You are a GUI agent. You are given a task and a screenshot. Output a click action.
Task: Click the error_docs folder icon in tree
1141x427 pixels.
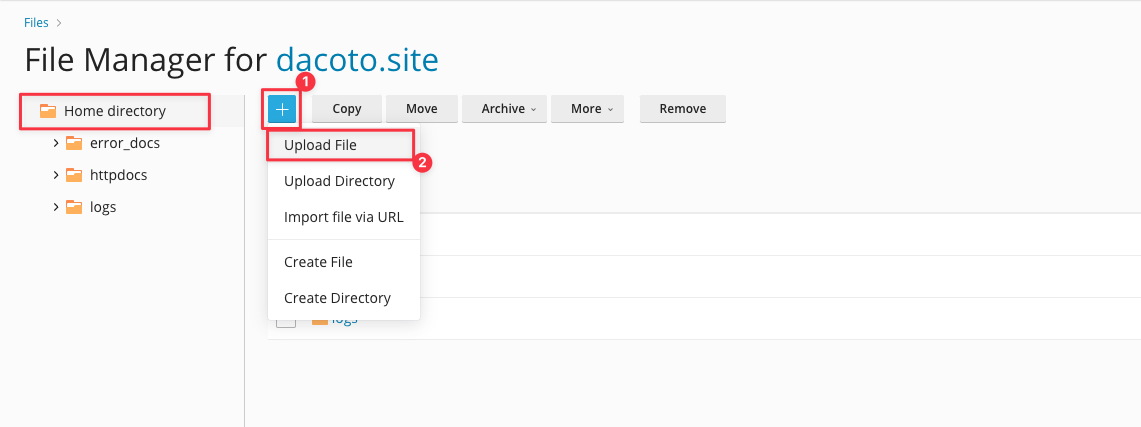[74, 143]
